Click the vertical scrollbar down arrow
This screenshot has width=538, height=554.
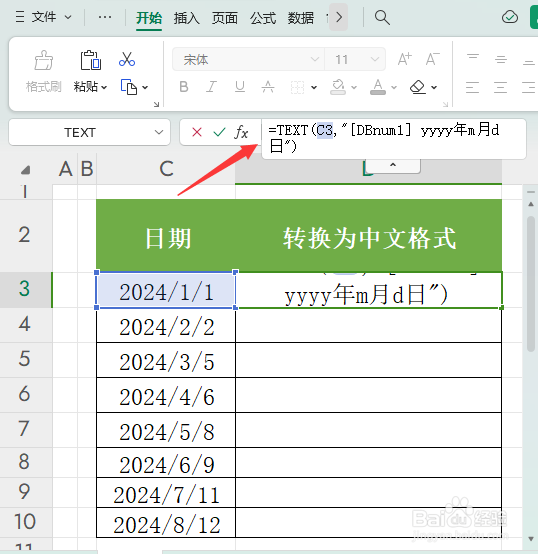coord(531,539)
